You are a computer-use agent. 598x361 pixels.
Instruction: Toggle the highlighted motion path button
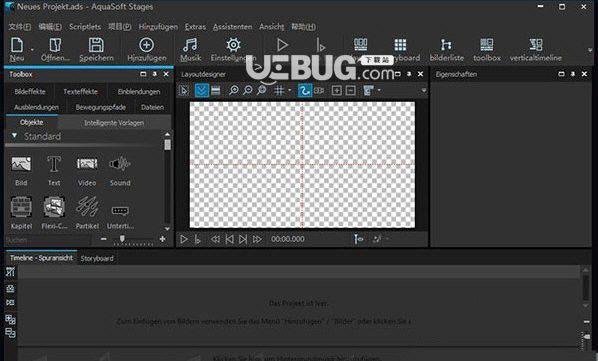click(305, 90)
